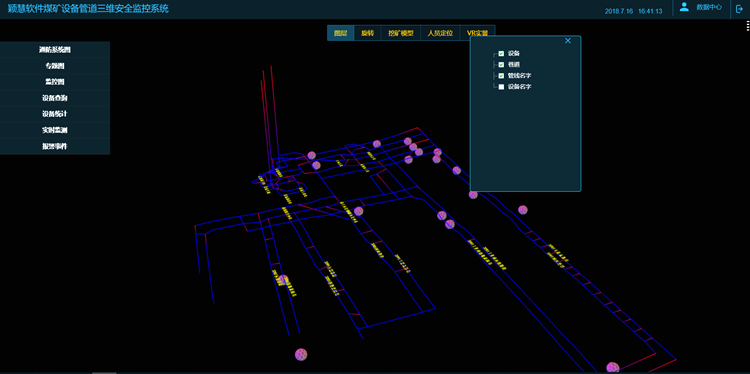
Task: Enable the 设备名字 checkbox
Action: point(501,87)
